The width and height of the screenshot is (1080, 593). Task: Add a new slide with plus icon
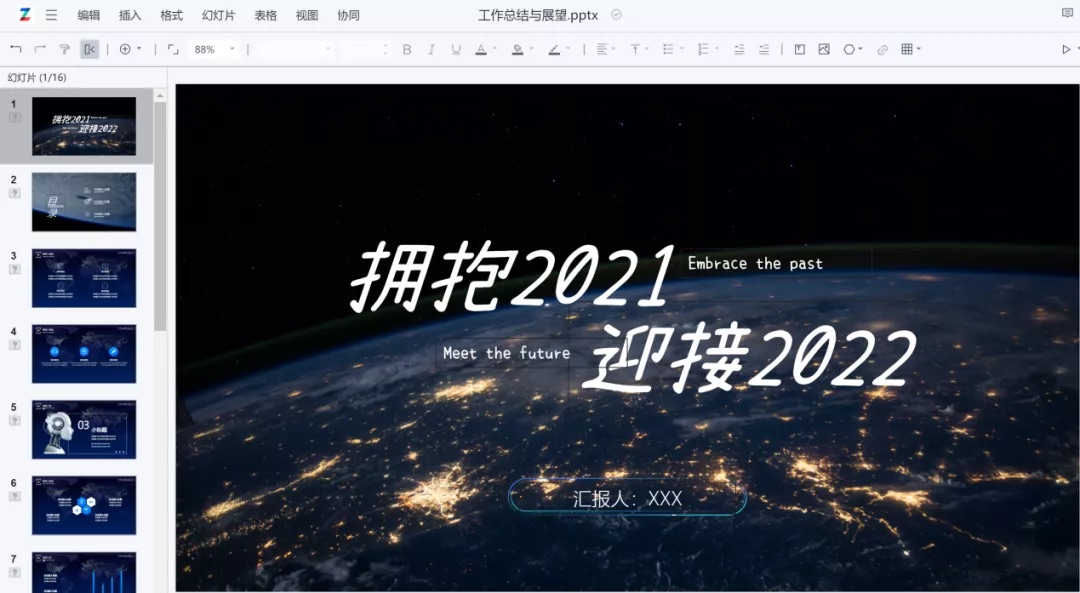[125, 49]
